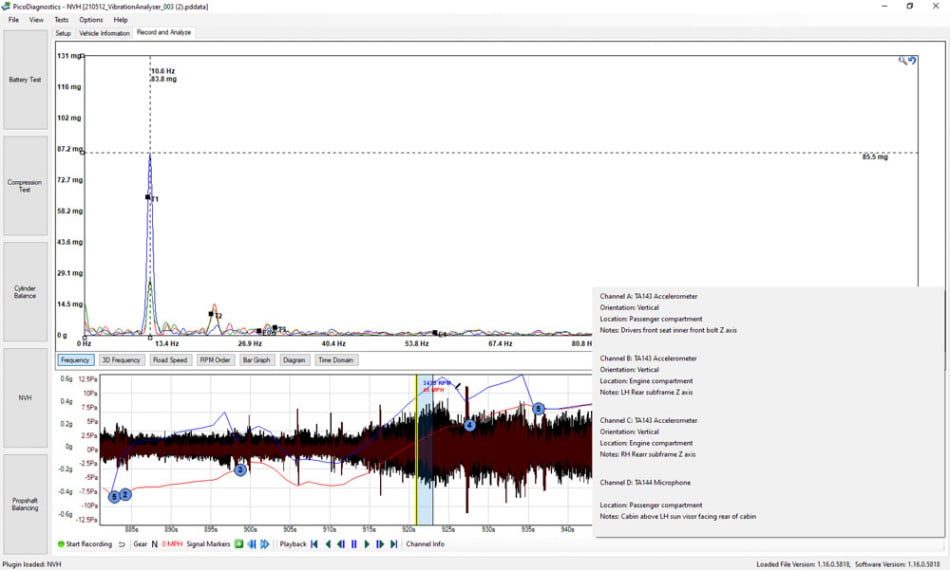950x570 pixels.
Task: Click the 85.5 mg horizontal ruler label
Action: point(875,157)
